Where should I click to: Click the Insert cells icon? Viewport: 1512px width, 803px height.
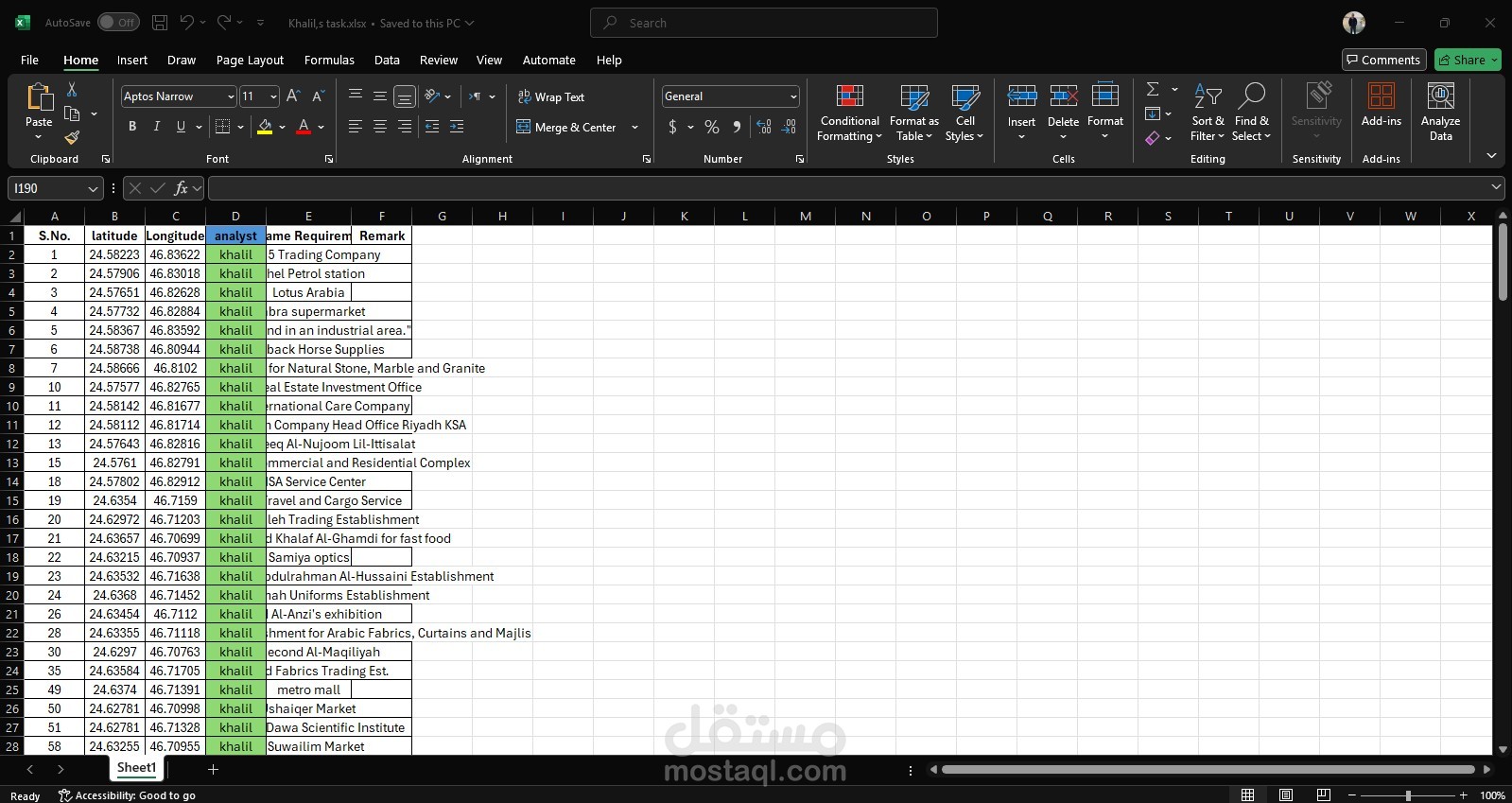pyautogui.click(x=1021, y=96)
